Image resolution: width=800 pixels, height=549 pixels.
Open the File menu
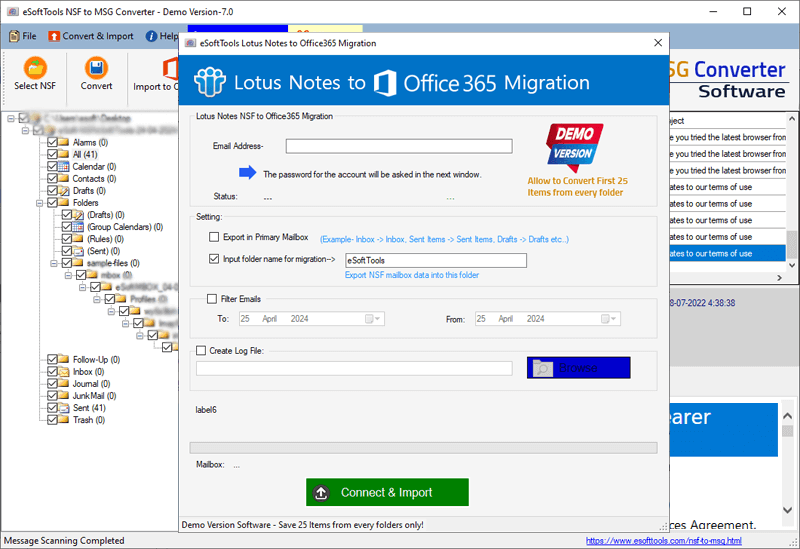click(x=22, y=36)
